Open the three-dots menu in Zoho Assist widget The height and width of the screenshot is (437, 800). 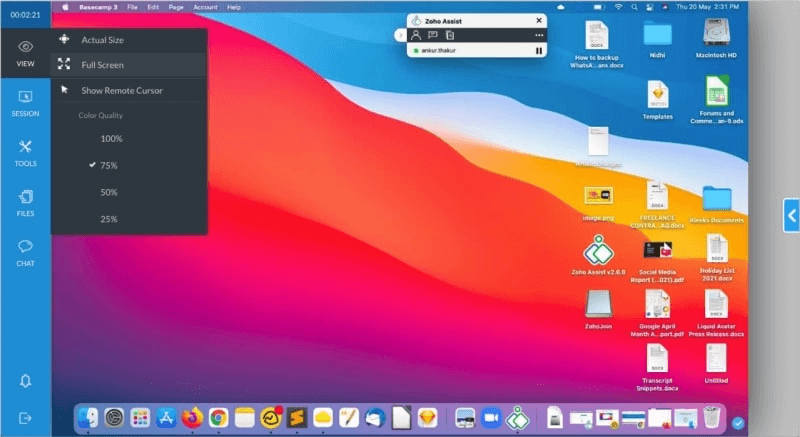point(539,35)
